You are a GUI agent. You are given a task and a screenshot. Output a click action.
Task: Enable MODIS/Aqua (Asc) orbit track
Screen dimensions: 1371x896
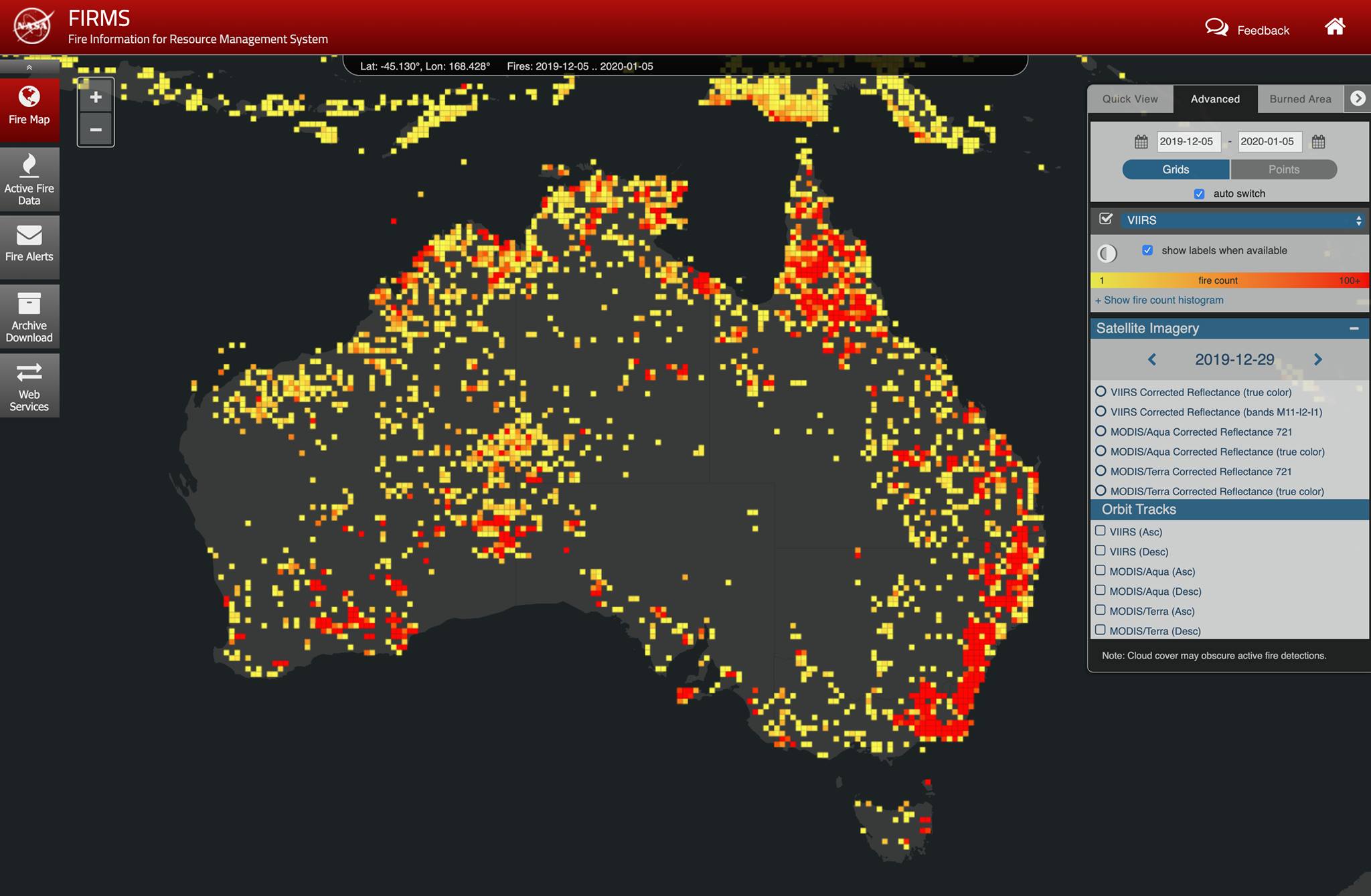click(1100, 570)
